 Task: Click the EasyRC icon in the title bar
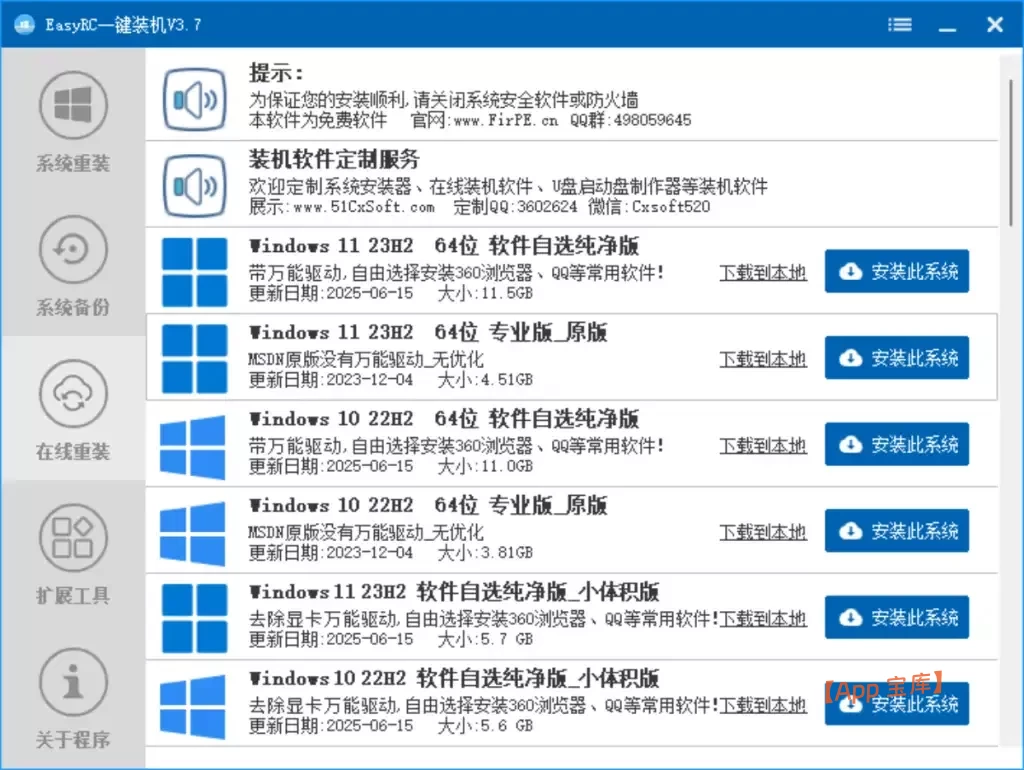pos(21,24)
